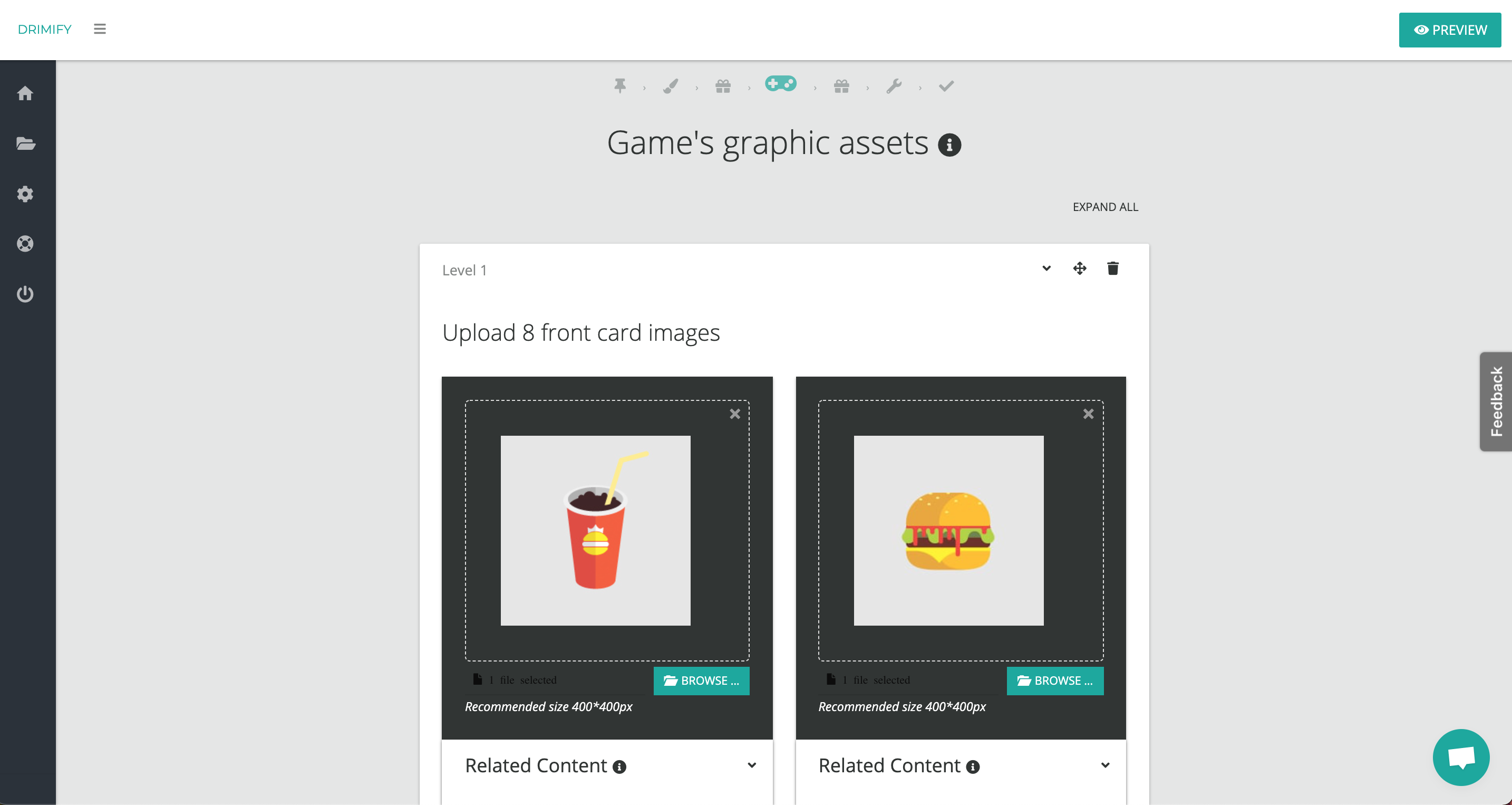This screenshot has height=805, width=1512.
Task: Expand Related Content under the burger card
Action: point(1104,765)
